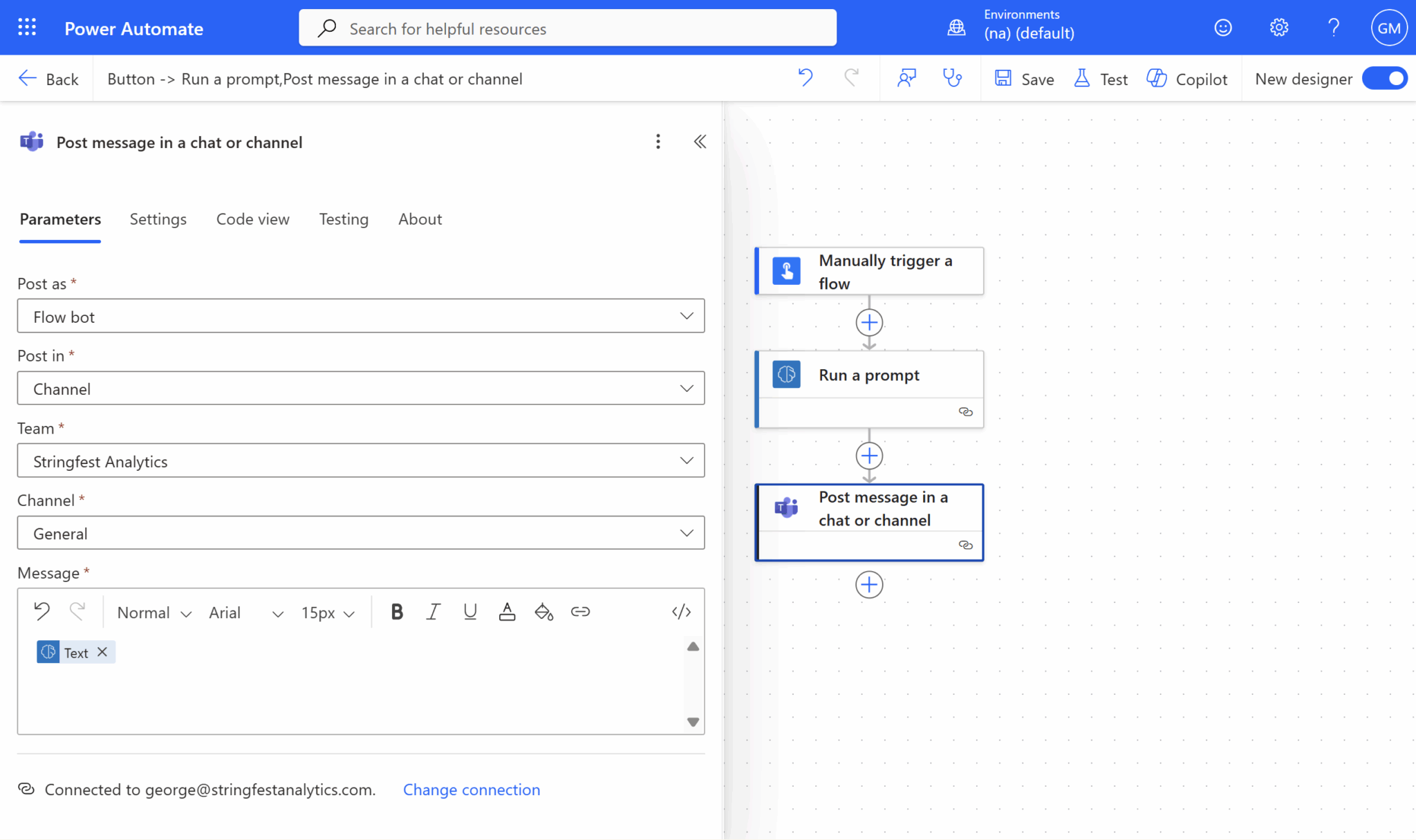
Task: Click the underline formatting icon
Action: pyautogui.click(x=470, y=612)
